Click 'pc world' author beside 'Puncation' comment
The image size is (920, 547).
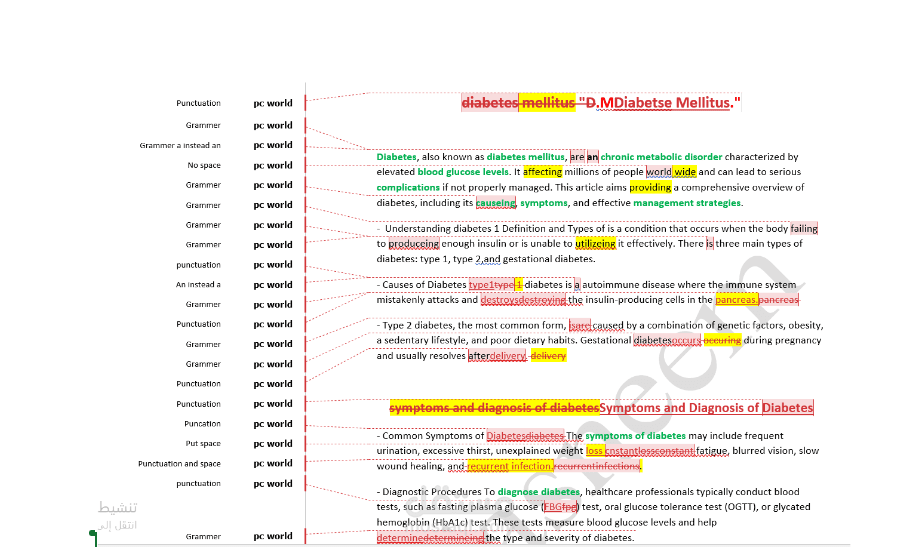click(x=273, y=424)
